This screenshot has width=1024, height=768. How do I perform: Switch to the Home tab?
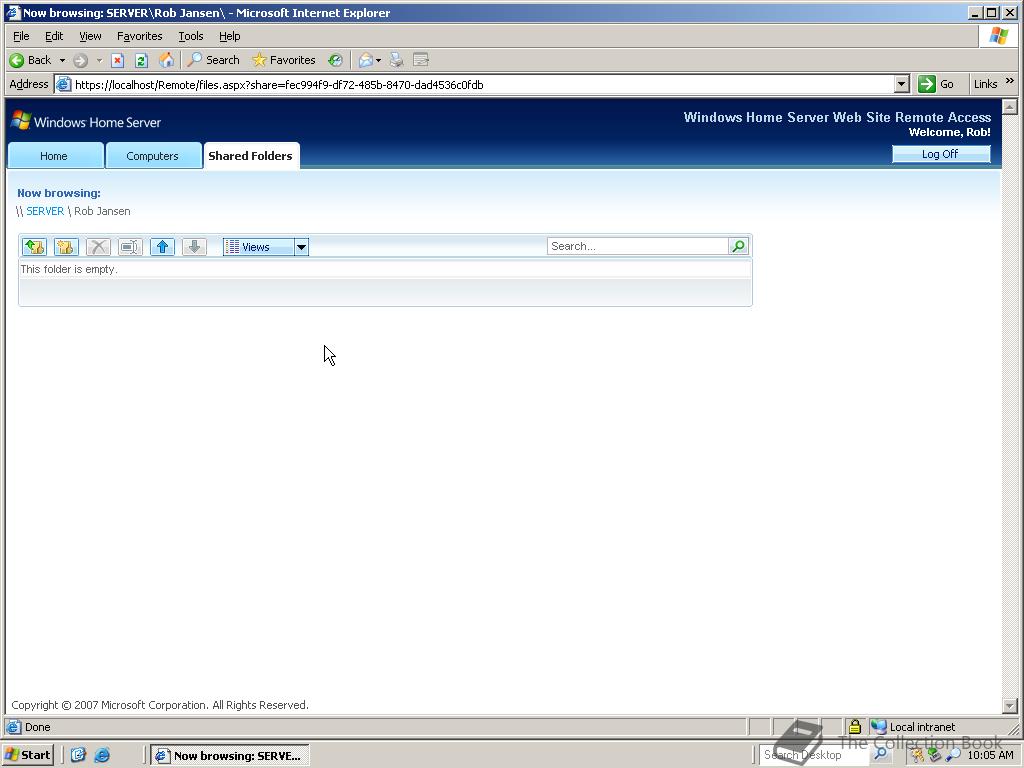55,156
